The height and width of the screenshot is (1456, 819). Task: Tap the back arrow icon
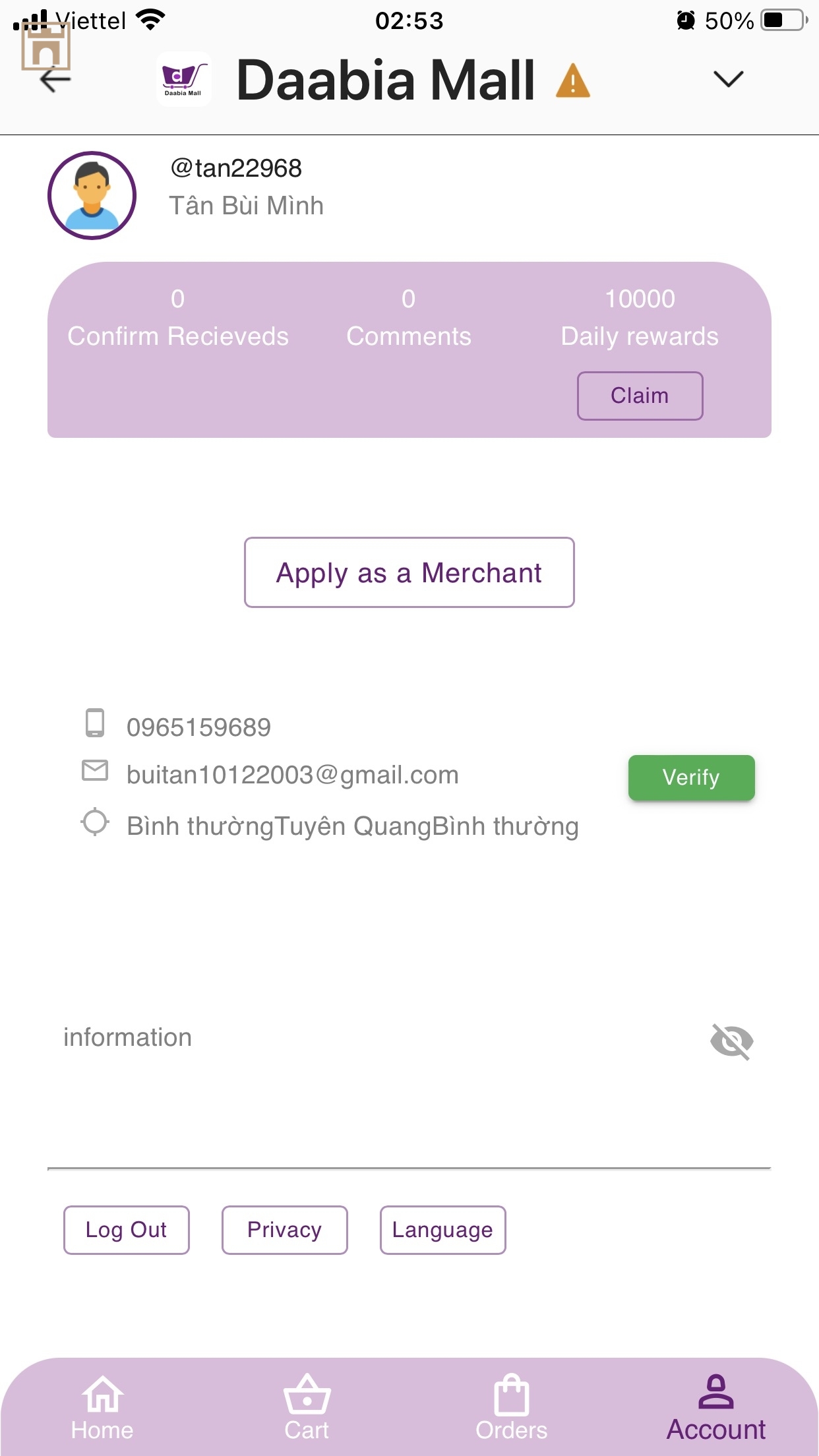click(55, 80)
